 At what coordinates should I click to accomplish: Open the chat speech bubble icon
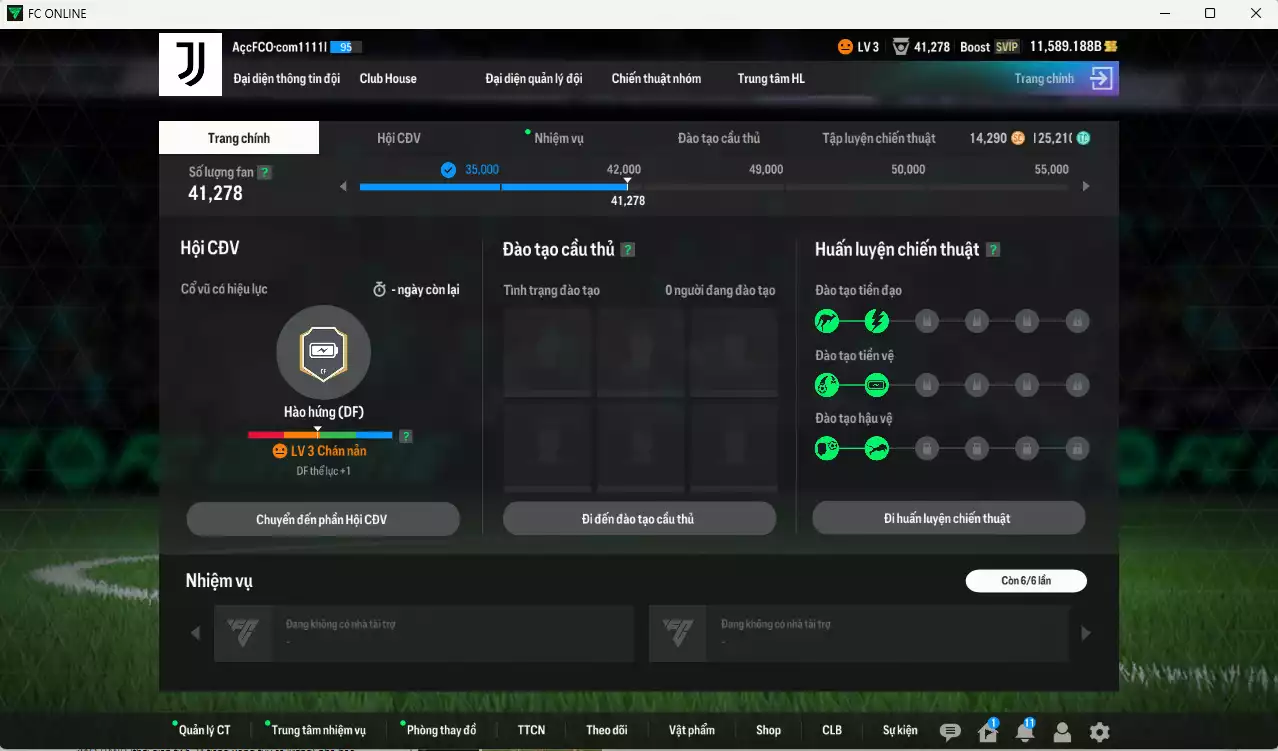(x=950, y=732)
